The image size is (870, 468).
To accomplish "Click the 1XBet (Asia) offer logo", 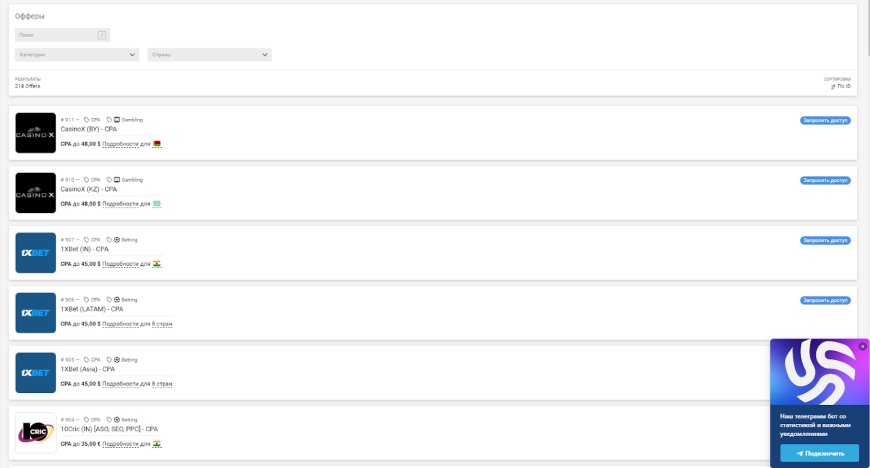I will (x=36, y=373).
